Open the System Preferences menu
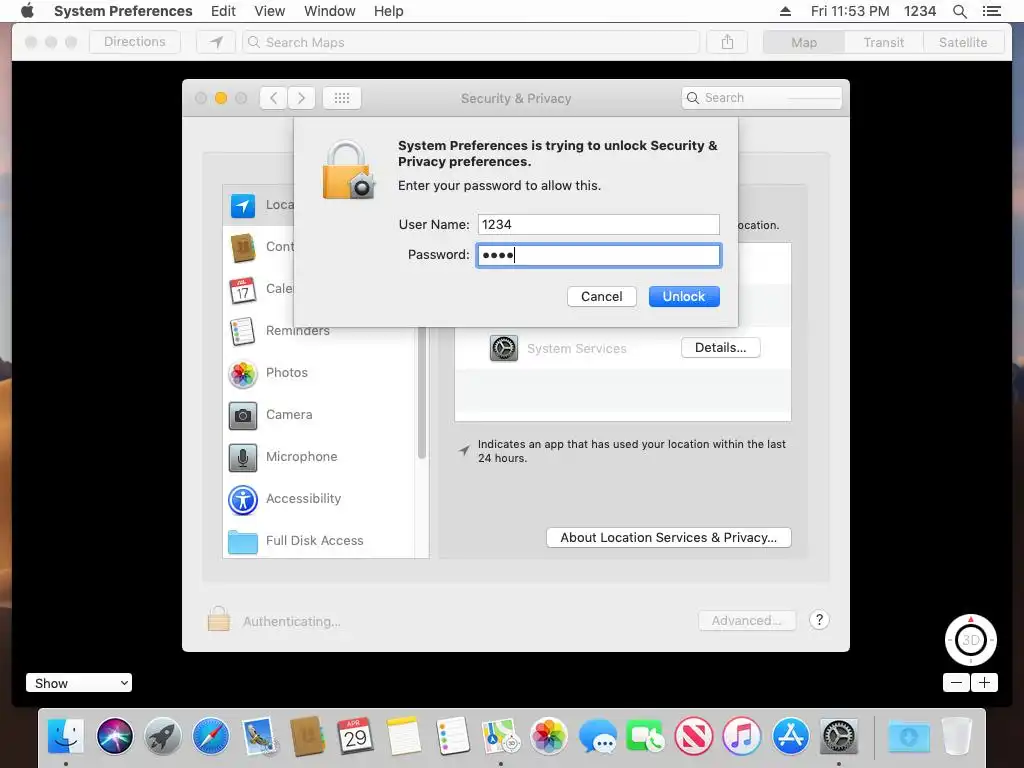 (123, 11)
